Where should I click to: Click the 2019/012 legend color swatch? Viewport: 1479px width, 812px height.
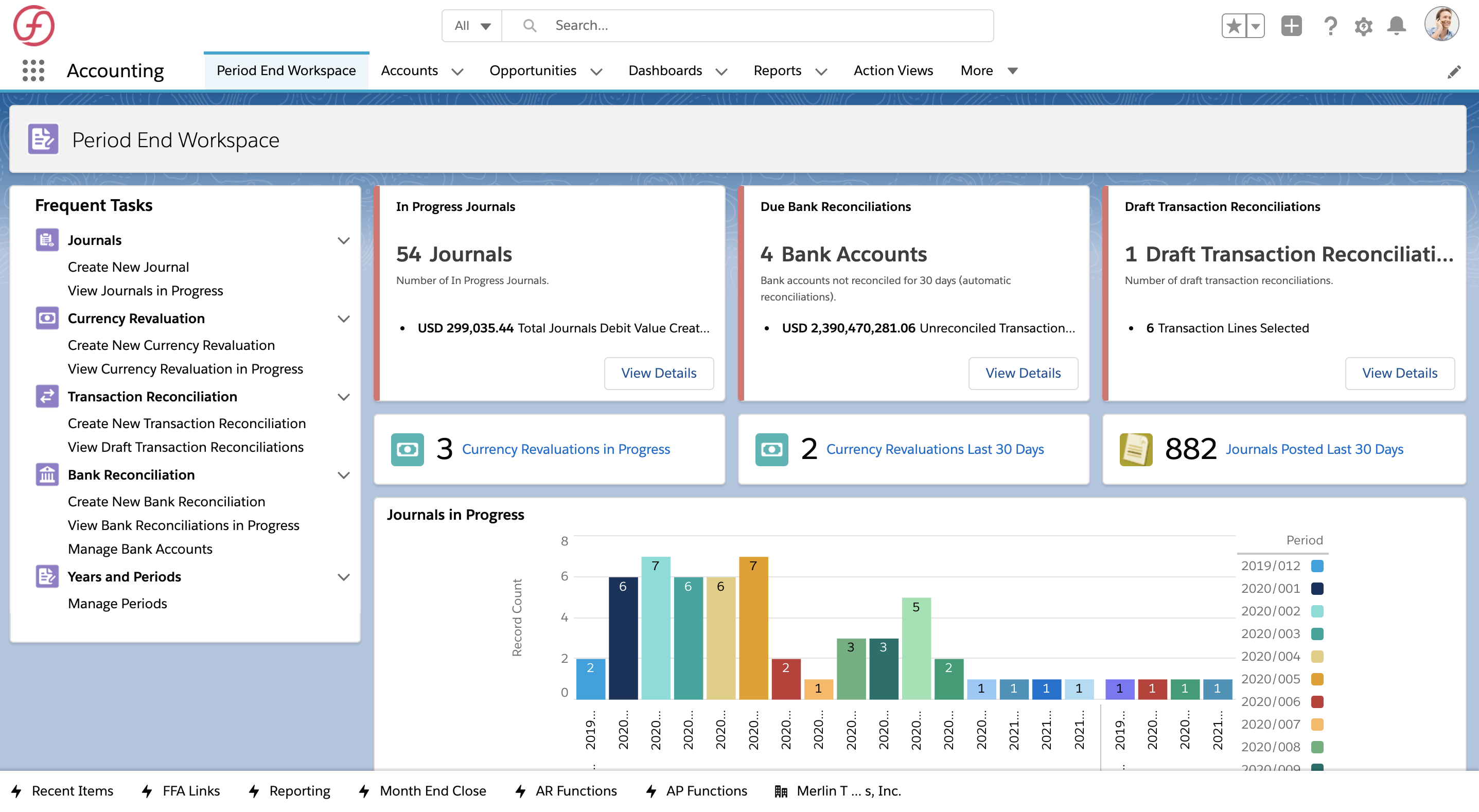click(1317, 566)
